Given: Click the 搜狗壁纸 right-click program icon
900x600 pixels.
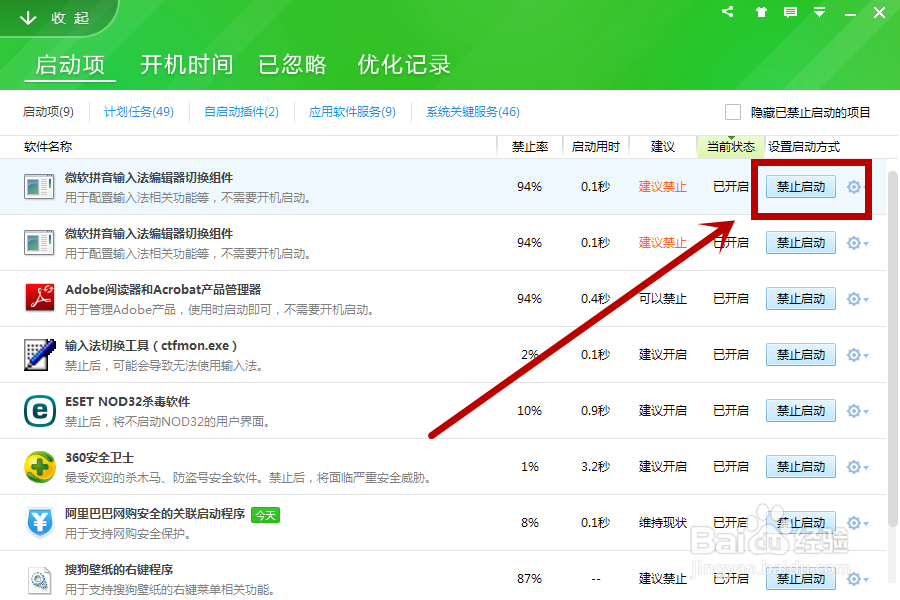Looking at the screenshot, I should 39,581.
